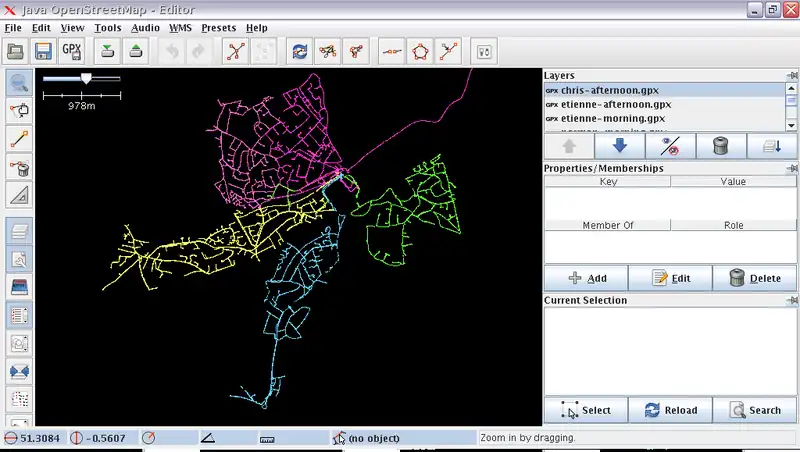The image size is (800, 452).
Task: Click the Save floppy disk icon
Action: click(44, 51)
